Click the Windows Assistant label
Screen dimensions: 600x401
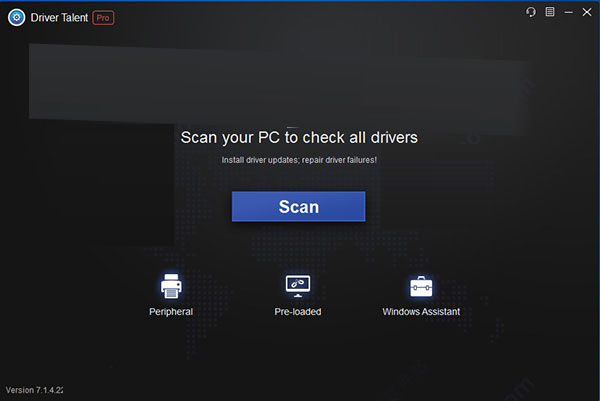(421, 312)
